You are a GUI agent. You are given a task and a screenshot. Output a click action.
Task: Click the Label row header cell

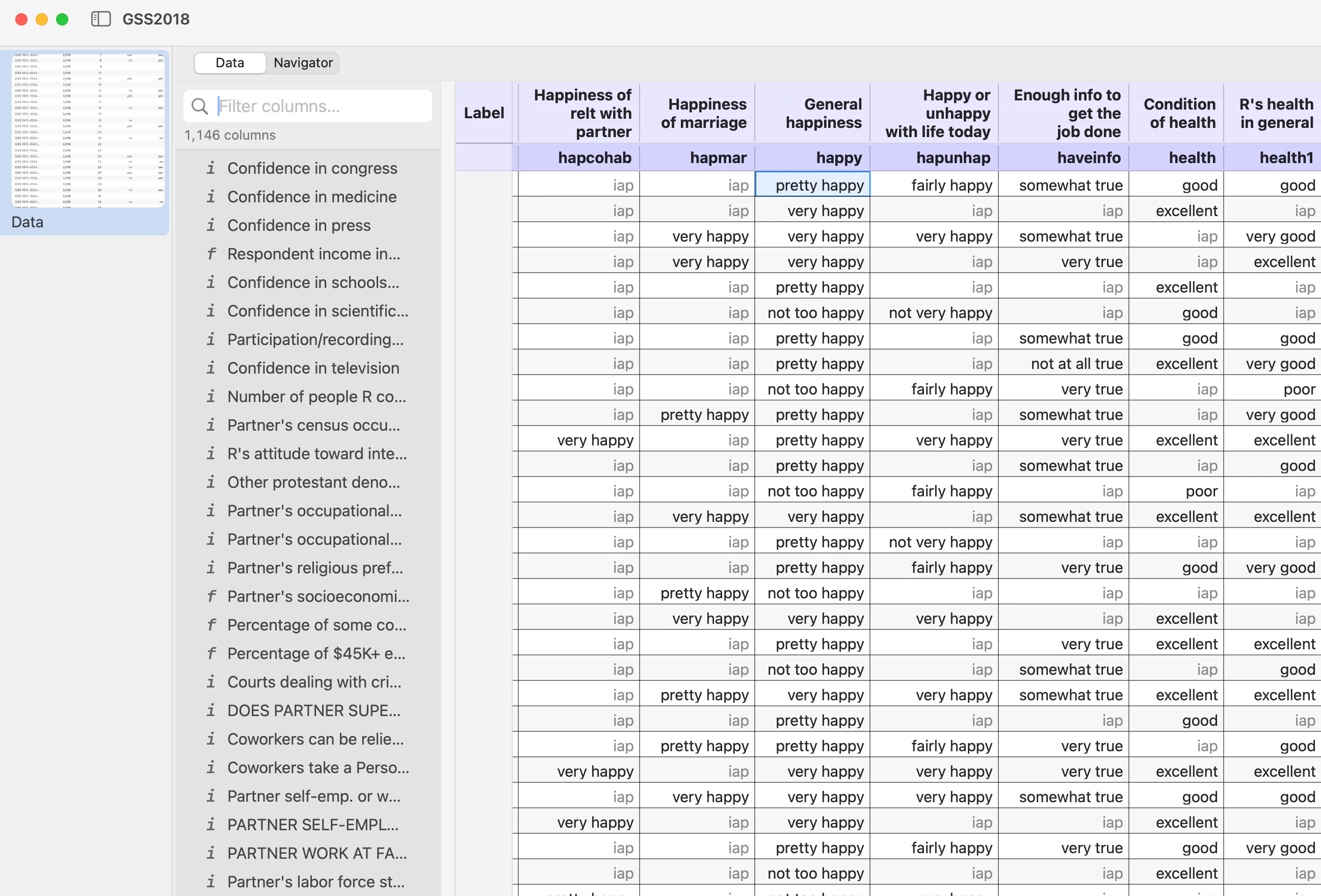(484, 113)
